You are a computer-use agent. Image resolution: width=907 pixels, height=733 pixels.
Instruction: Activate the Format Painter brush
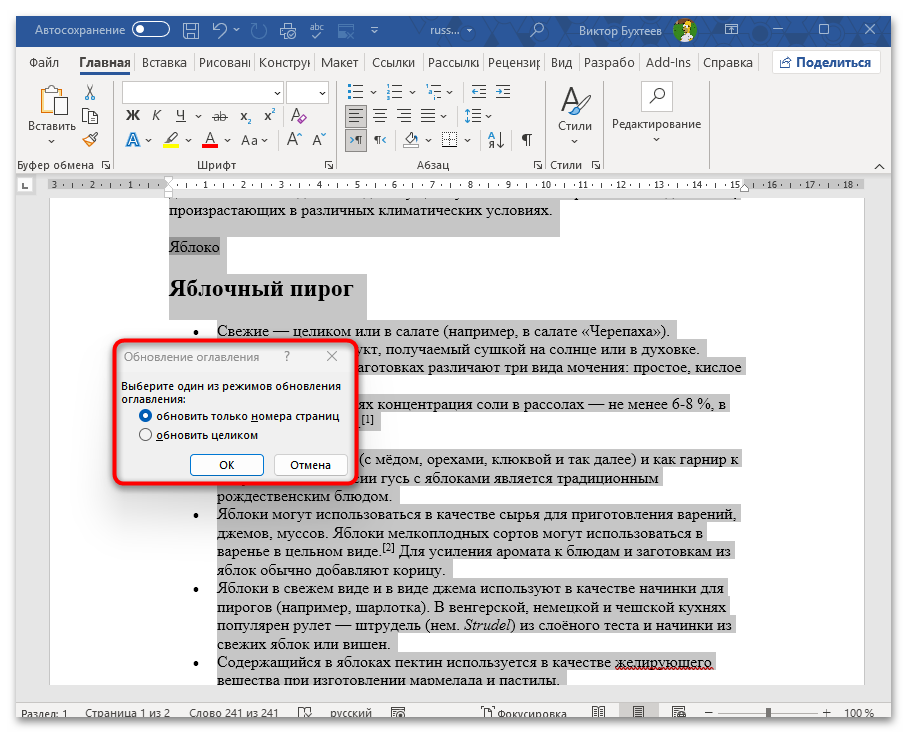point(90,139)
